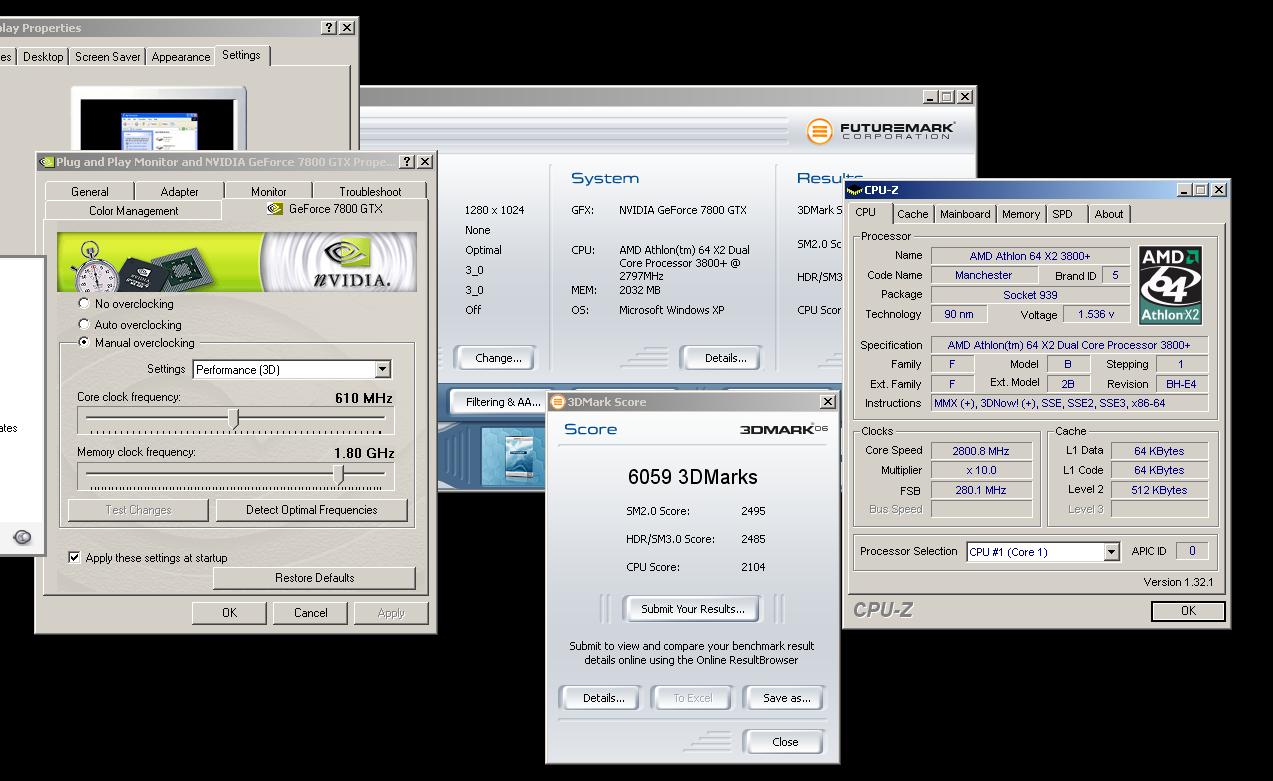The width and height of the screenshot is (1273, 781).
Task: Click the Memory clock frequency slider handle
Action: [x=339, y=474]
